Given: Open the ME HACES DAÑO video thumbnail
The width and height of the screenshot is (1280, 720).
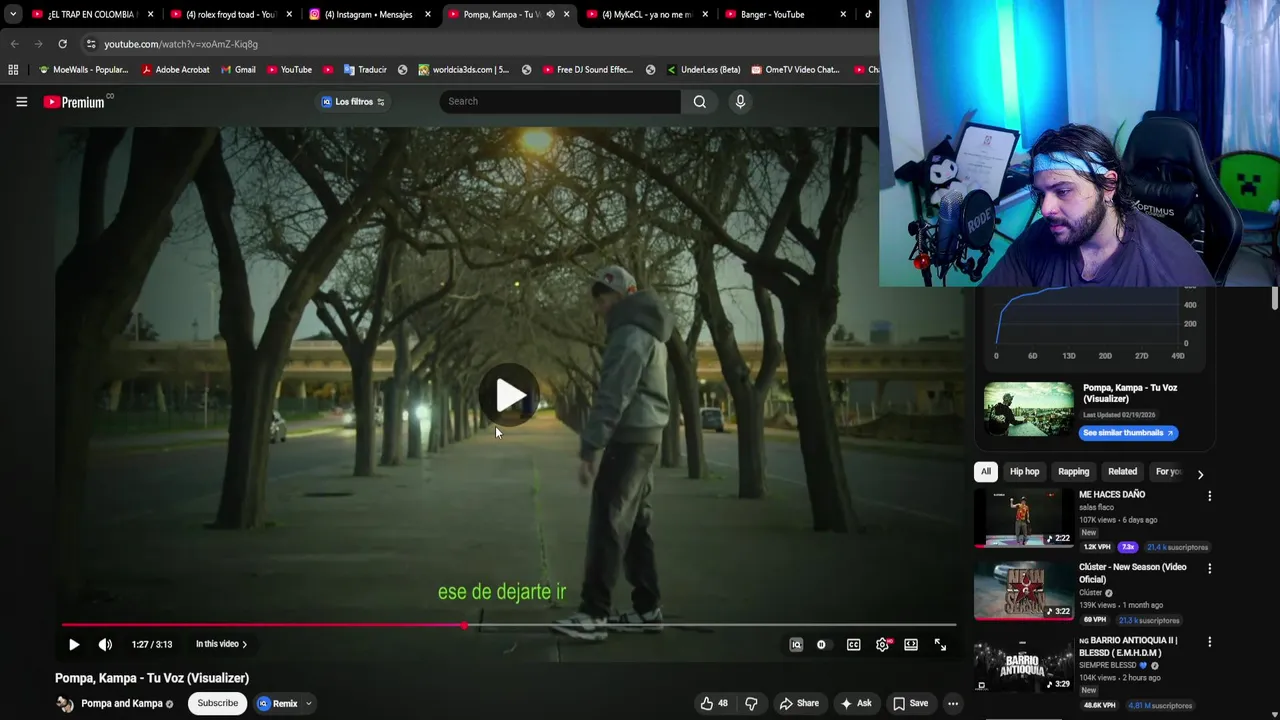Looking at the screenshot, I should tap(1023, 518).
